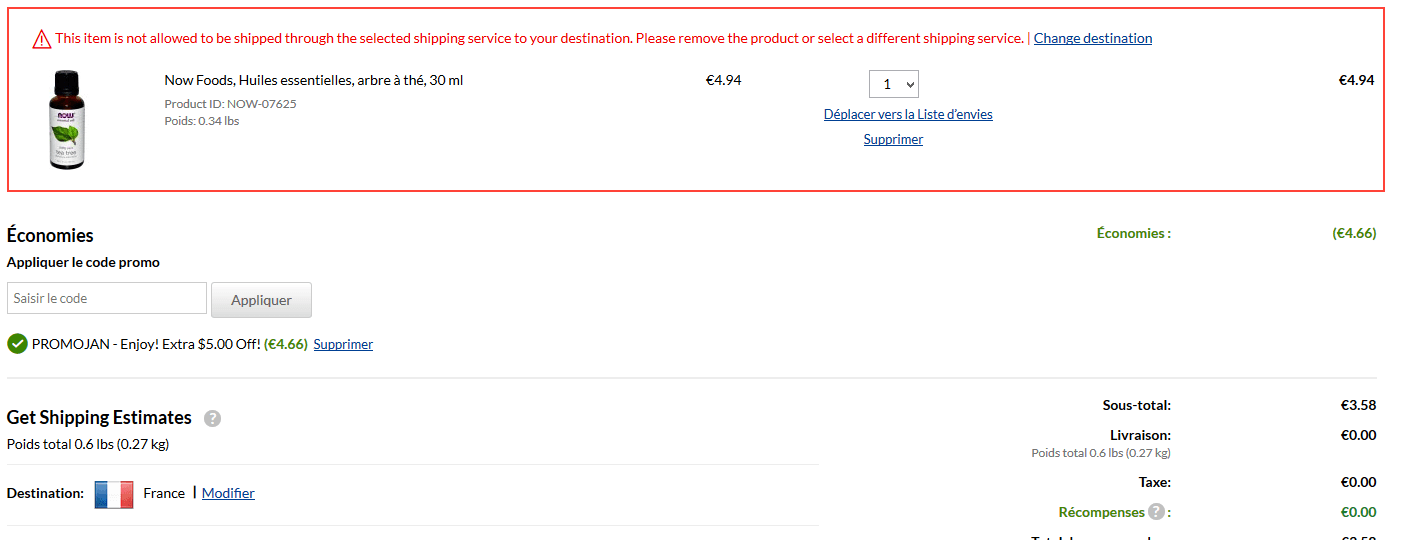Remove the PROMOJAN code via Supprimer
Screen dimensions: 1403x540
343,344
